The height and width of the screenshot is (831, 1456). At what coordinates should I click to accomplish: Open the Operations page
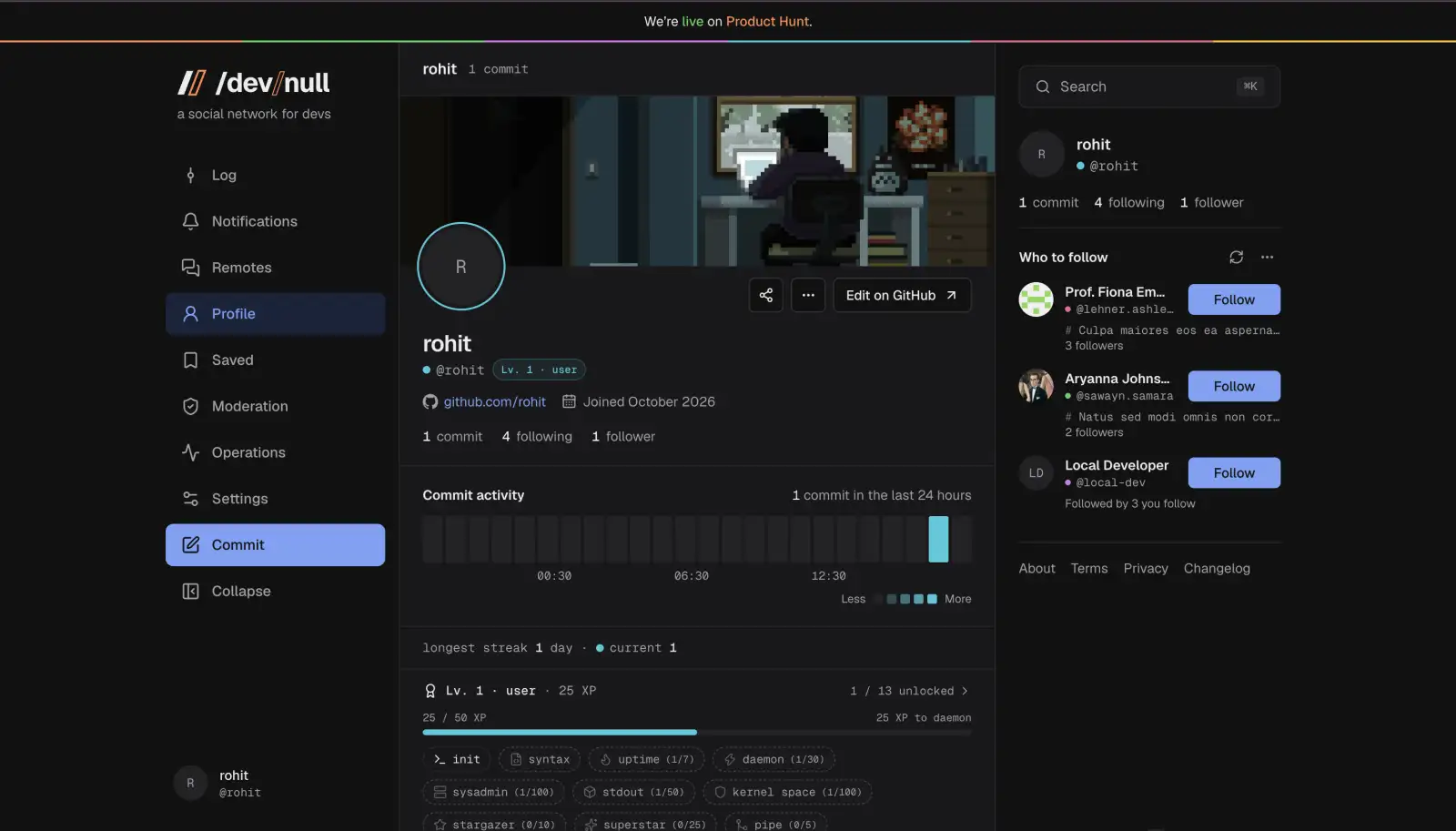275,452
